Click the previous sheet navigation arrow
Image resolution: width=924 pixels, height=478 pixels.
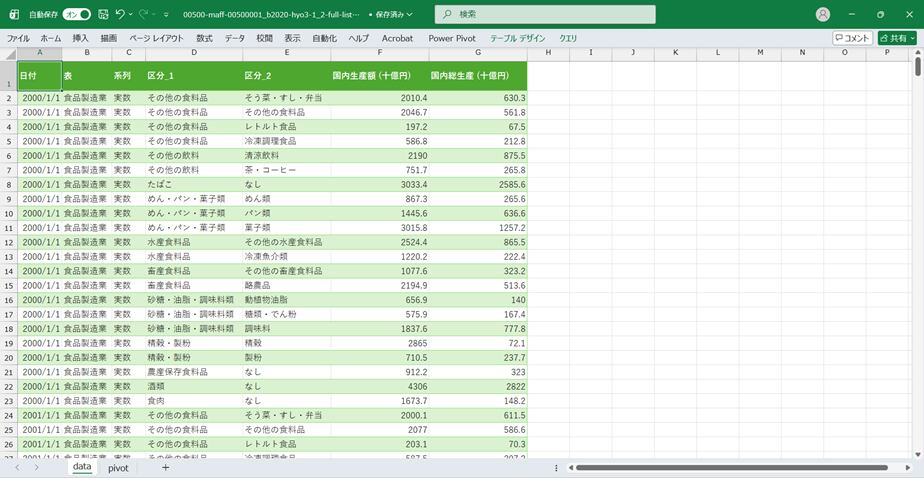[x=17, y=467]
